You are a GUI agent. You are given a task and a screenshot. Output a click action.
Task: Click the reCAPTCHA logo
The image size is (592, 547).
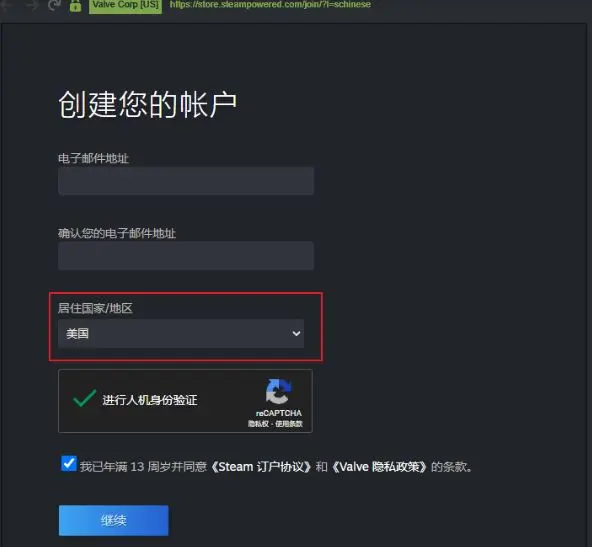279,391
